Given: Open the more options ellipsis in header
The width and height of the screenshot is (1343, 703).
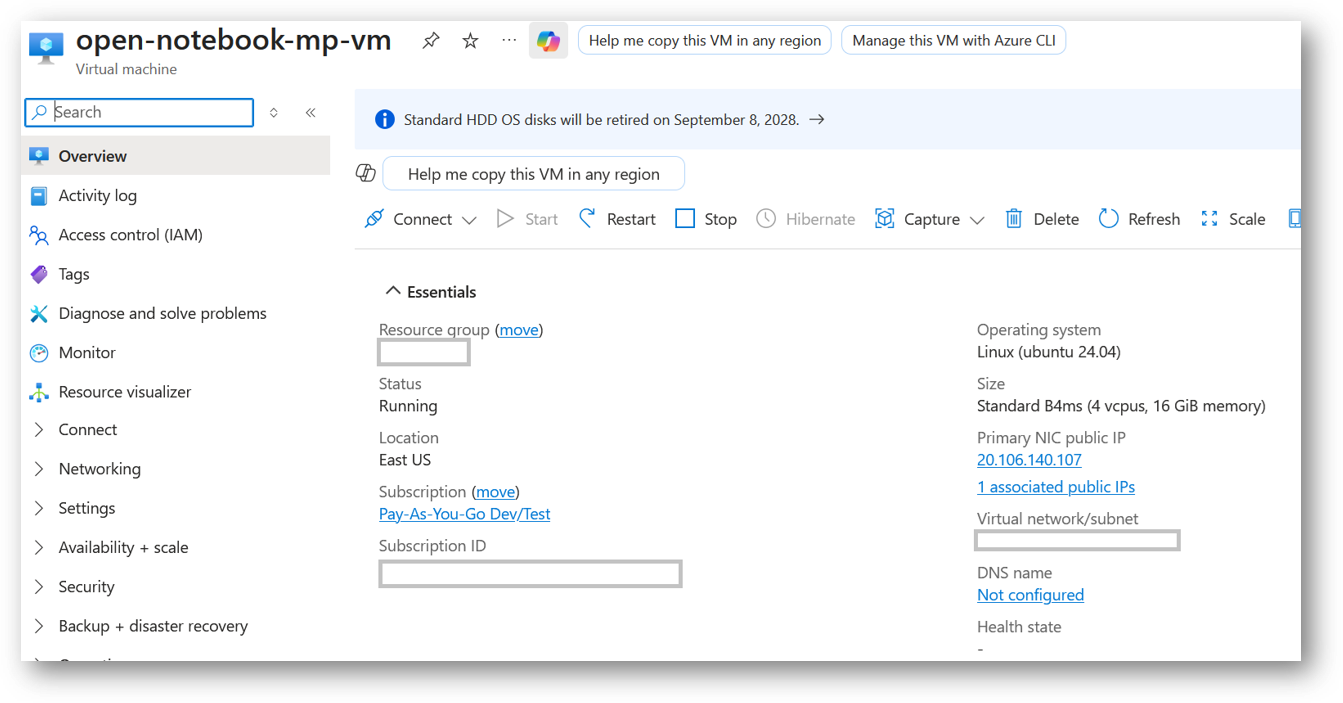Looking at the screenshot, I should pyautogui.click(x=509, y=40).
